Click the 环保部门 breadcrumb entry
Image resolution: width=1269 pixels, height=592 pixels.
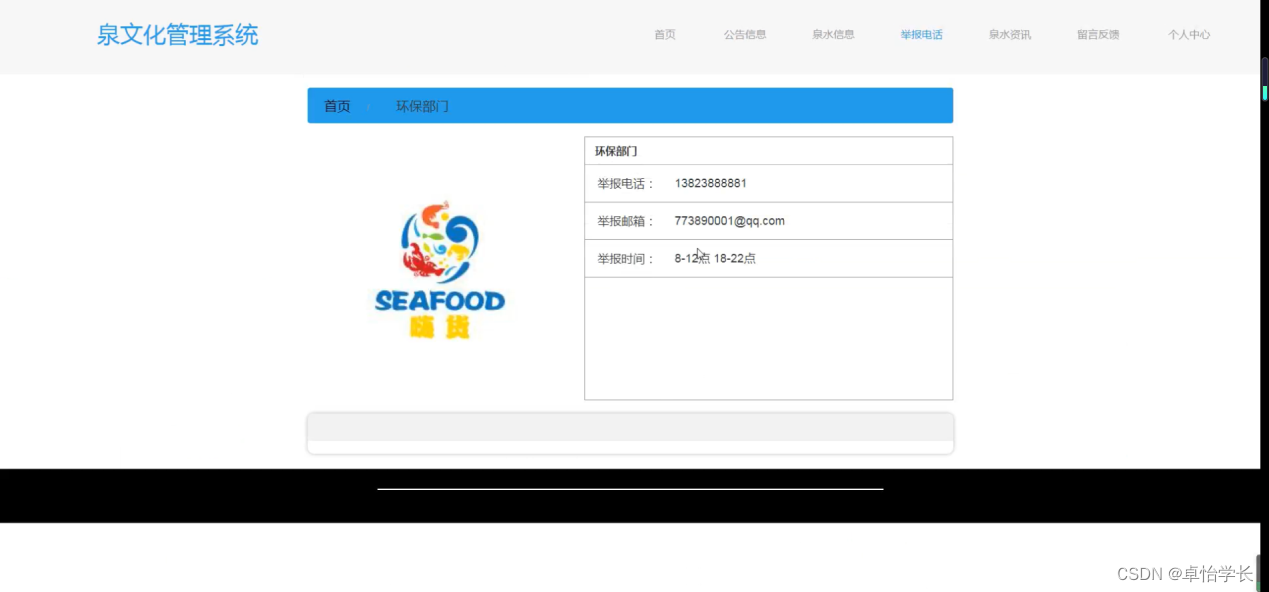point(422,106)
